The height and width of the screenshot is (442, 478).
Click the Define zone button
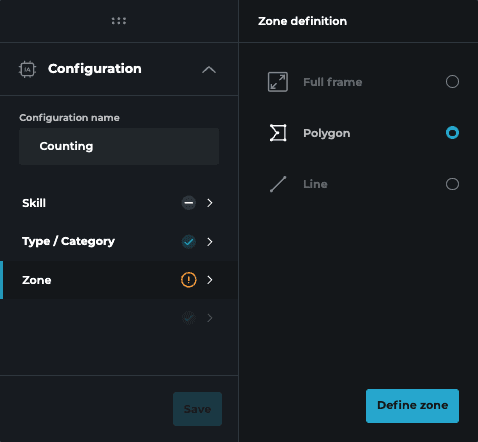point(412,406)
